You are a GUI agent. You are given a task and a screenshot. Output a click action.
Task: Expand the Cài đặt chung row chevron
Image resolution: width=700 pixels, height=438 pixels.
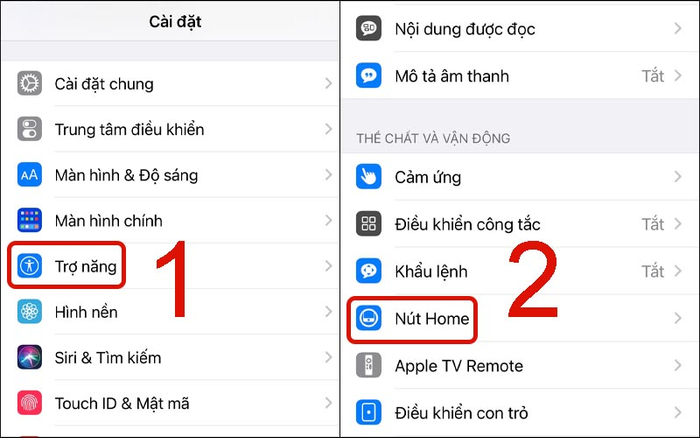[x=329, y=83]
